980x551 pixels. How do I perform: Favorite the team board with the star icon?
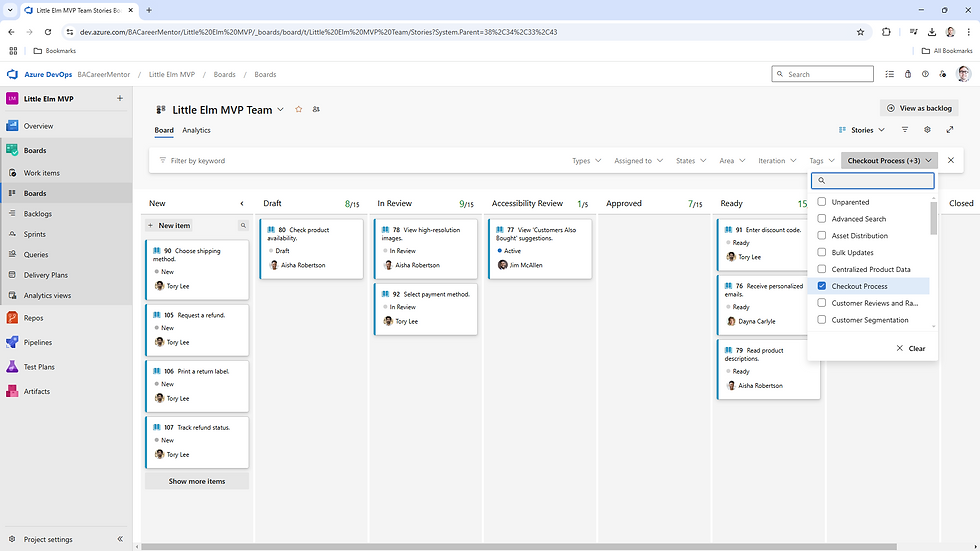(299, 109)
